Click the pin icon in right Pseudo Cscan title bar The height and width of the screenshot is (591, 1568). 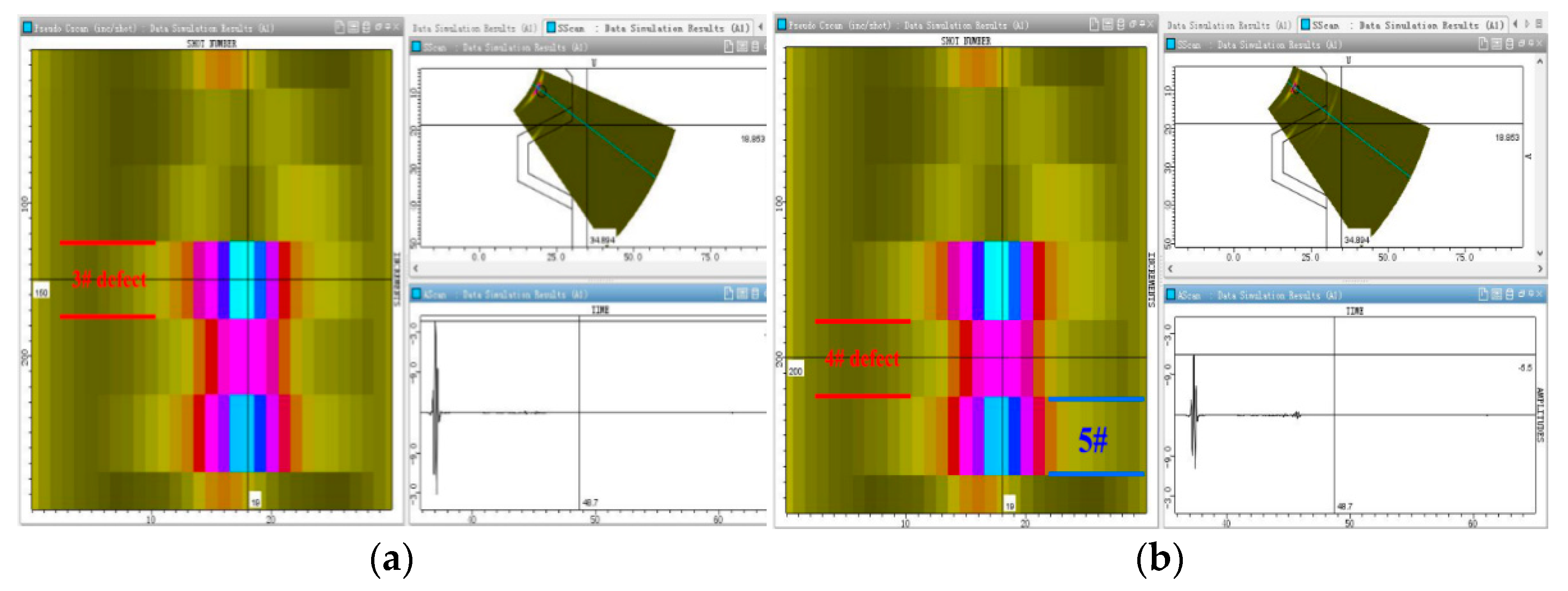tap(1142, 24)
